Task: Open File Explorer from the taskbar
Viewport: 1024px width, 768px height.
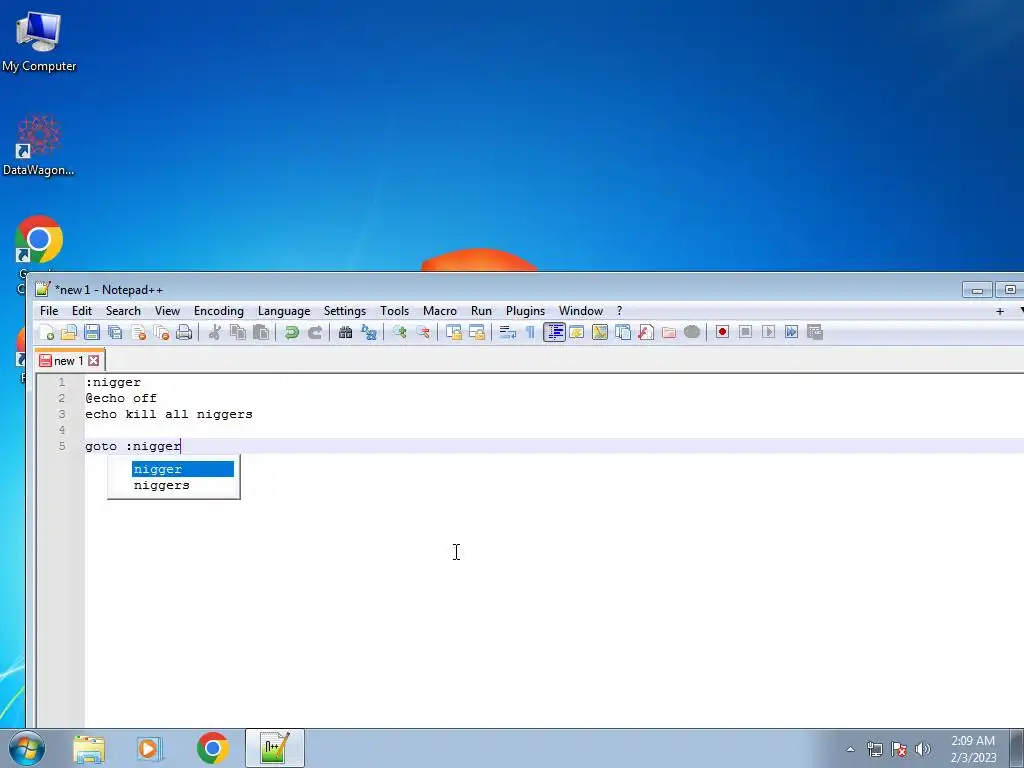Action: pyautogui.click(x=89, y=748)
